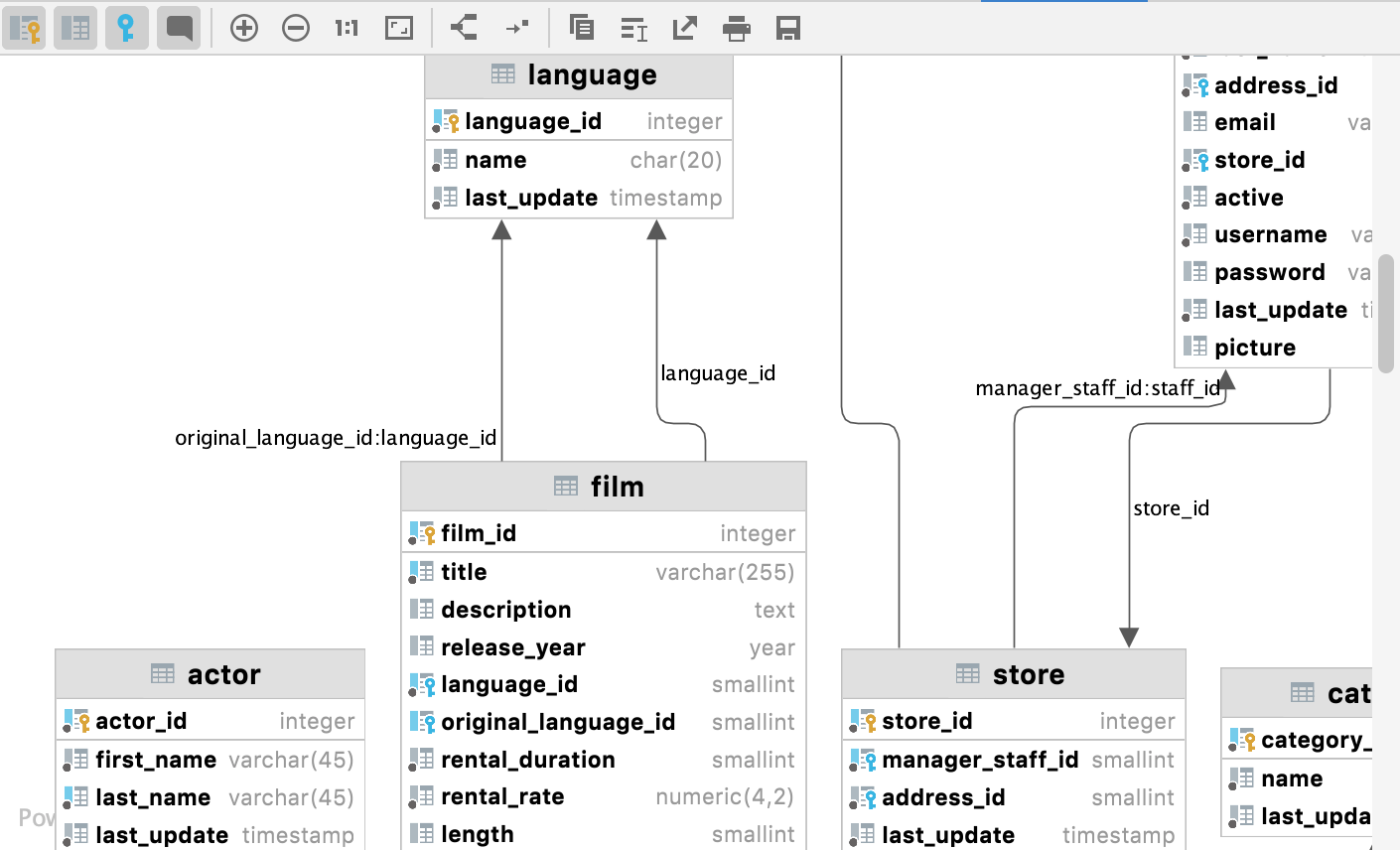Click password column in staff table
The height and width of the screenshot is (850, 1400).
click(x=1274, y=272)
